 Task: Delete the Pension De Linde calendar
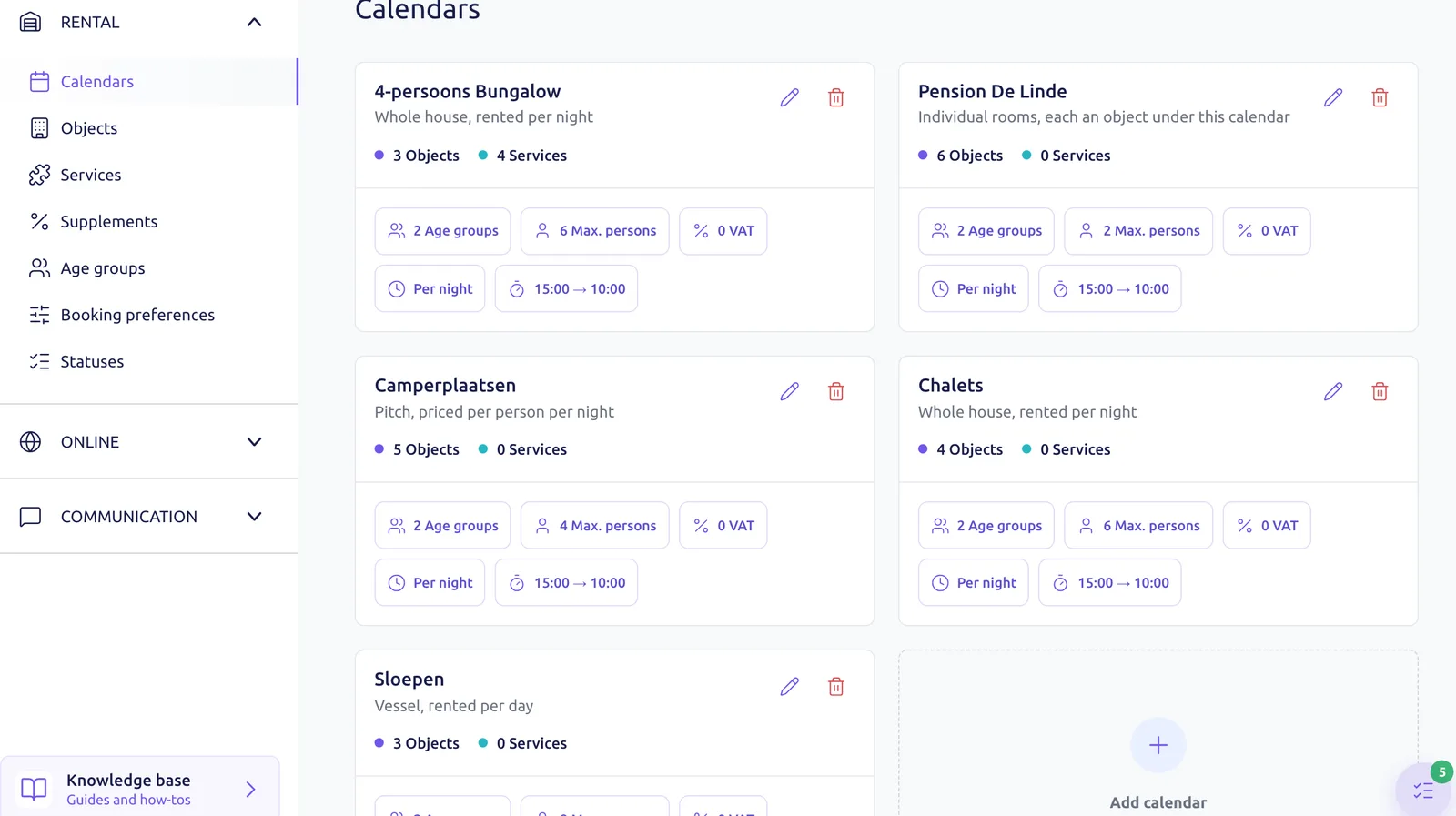point(1380,97)
